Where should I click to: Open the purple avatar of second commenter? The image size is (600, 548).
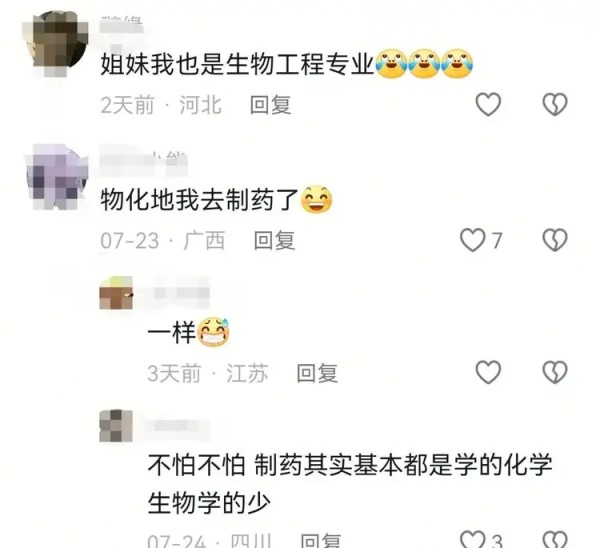point(57,177)
